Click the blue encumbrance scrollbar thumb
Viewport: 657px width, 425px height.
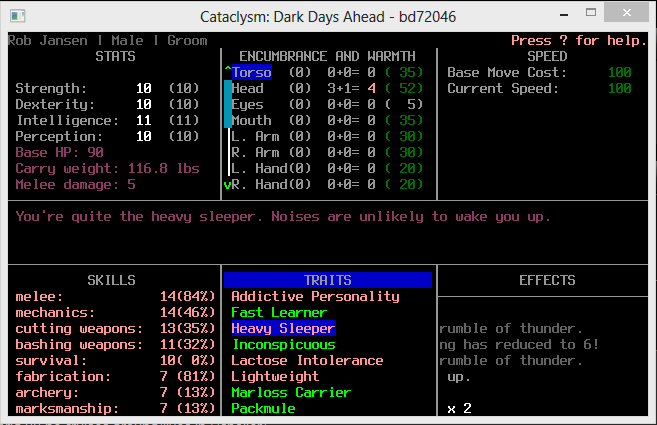228,104
